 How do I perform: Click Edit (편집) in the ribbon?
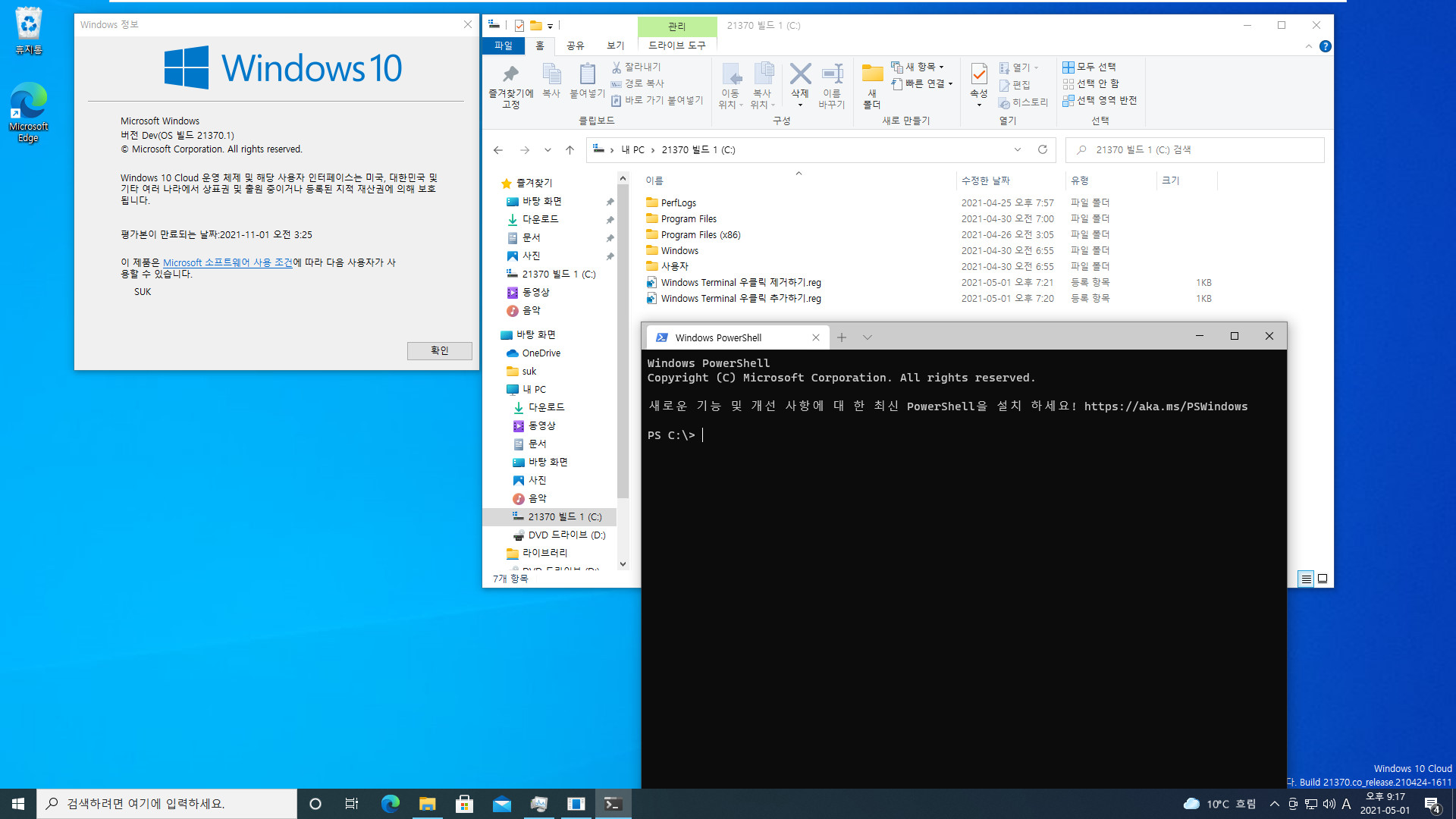[1015, 85]
